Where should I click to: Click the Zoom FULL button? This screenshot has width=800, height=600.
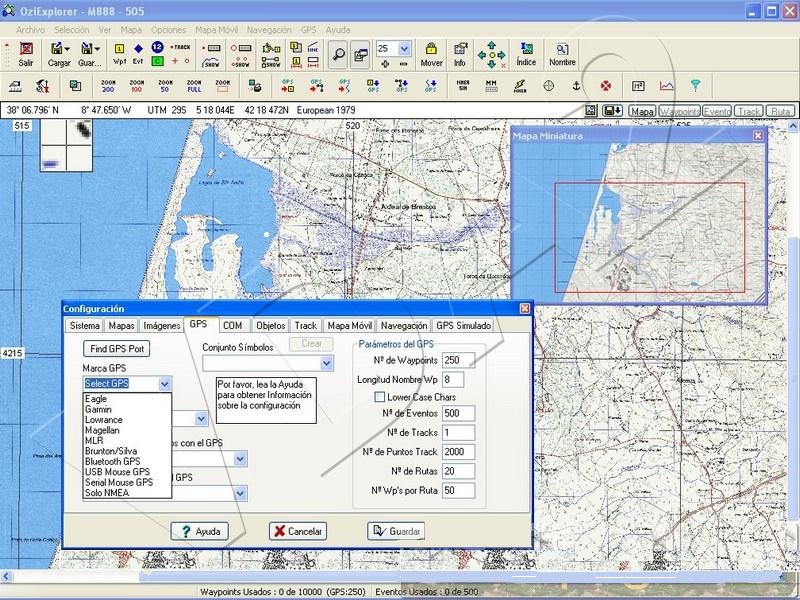coord(194,86)
